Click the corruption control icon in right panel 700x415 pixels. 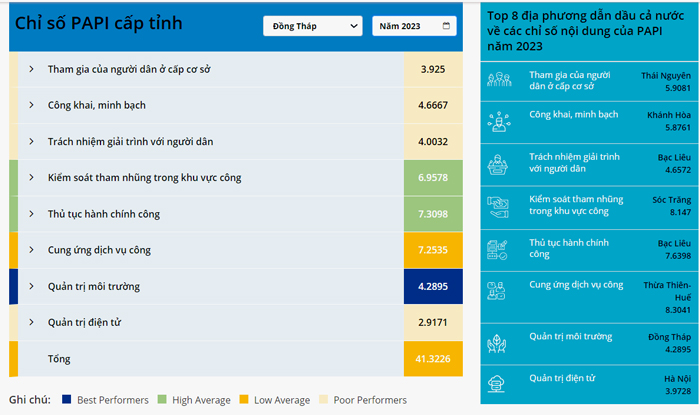497,206
